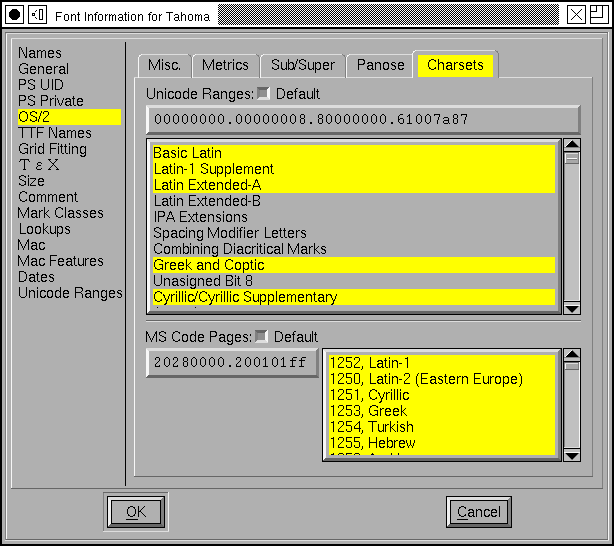Switch to the Metrics tab
Image resolution: width=614 pixels, height=546 pixels.
225,65
